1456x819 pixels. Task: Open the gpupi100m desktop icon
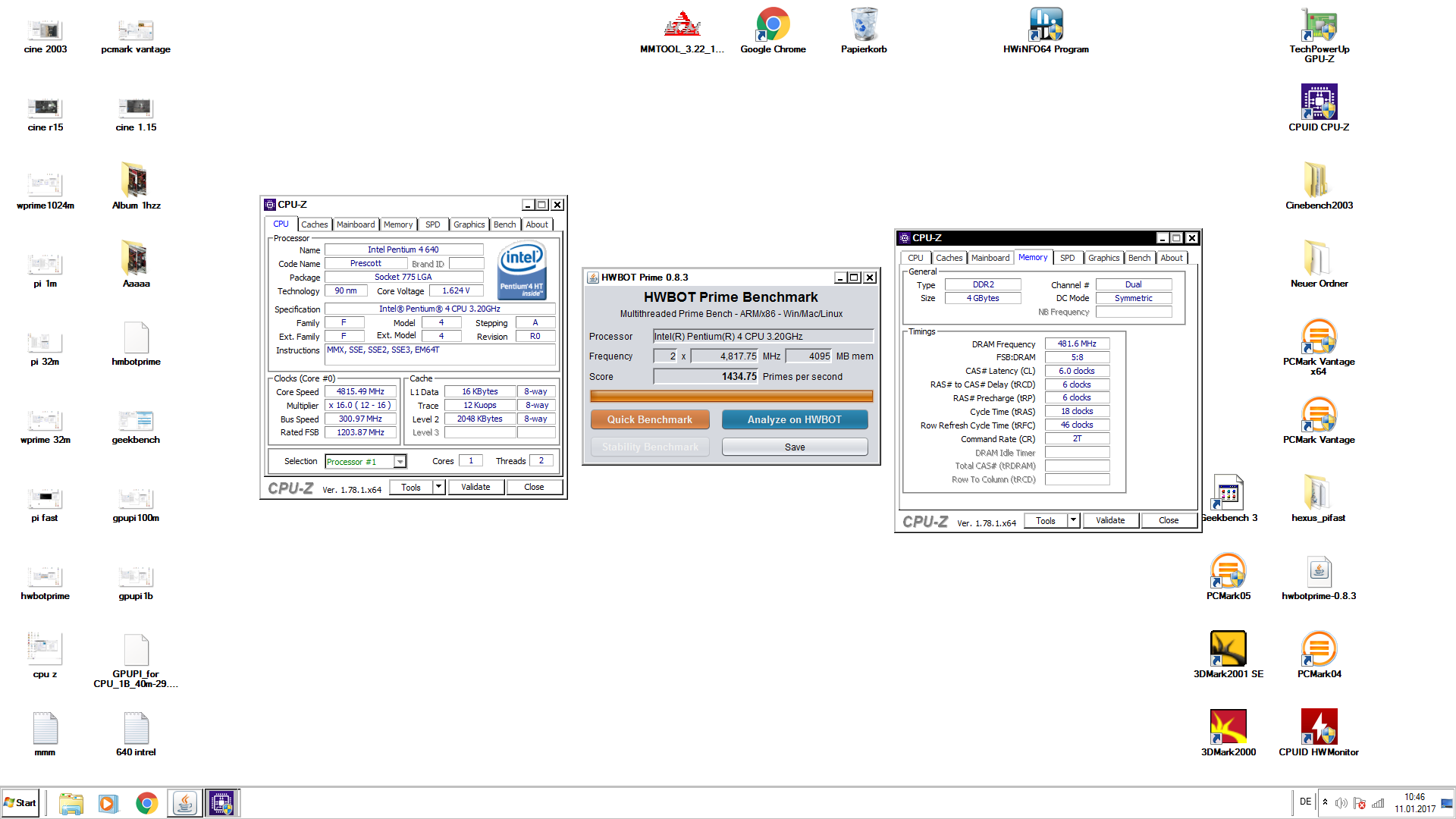pyautogui.click(x=136, y=503)
